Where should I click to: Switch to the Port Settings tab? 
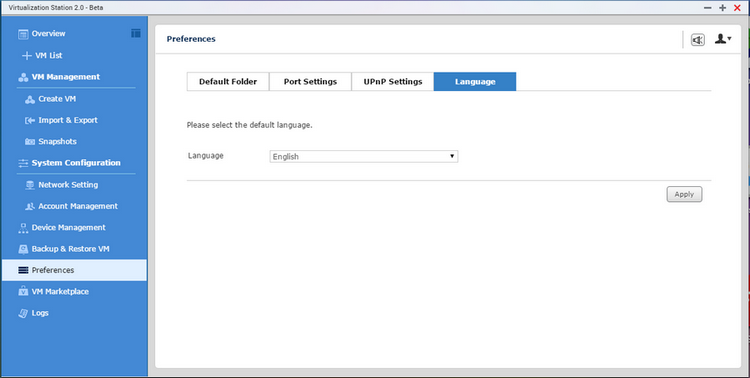[310, 81]
